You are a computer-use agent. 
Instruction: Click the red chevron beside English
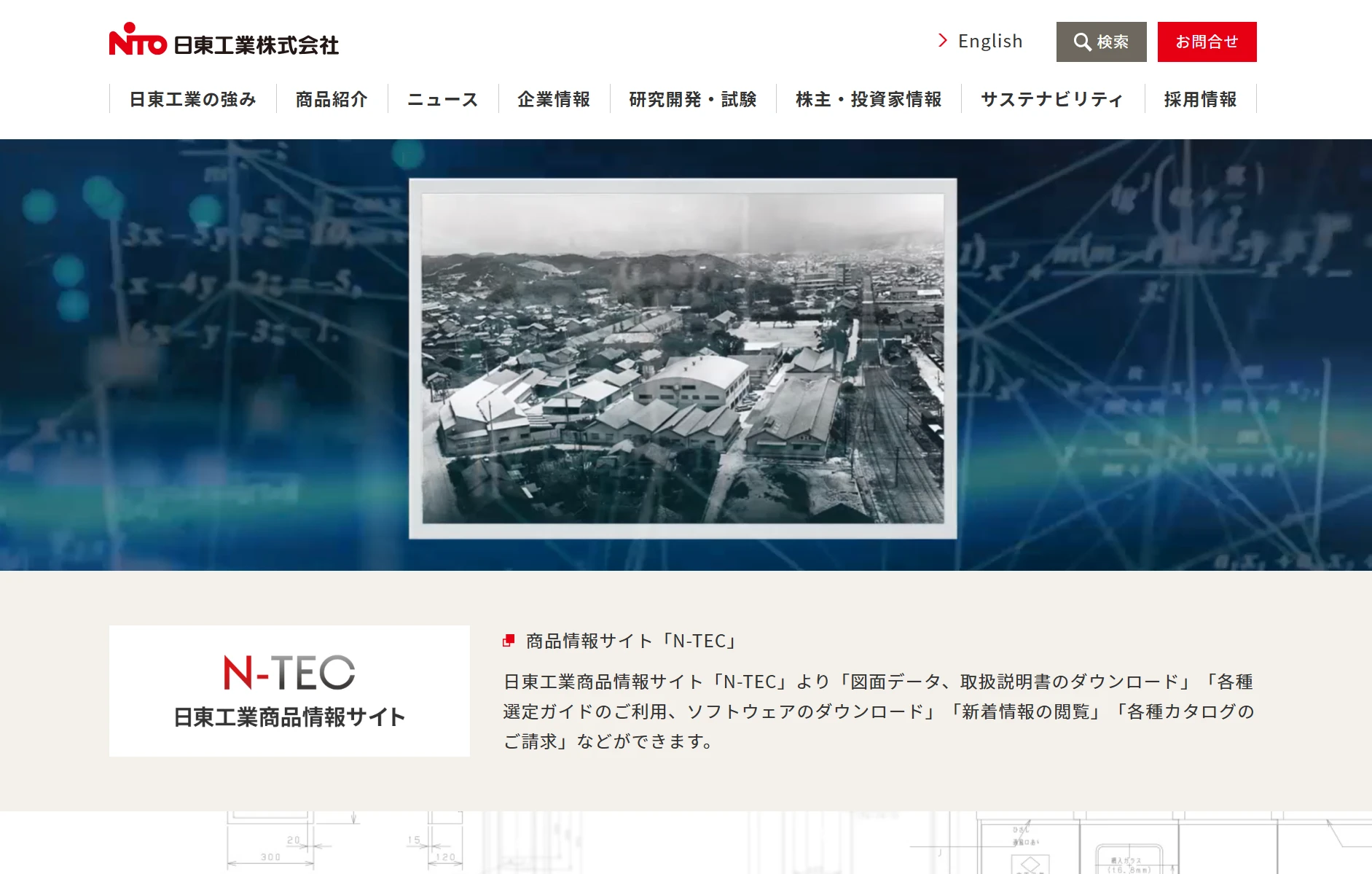pyautogui.click(x=943, y=41)
